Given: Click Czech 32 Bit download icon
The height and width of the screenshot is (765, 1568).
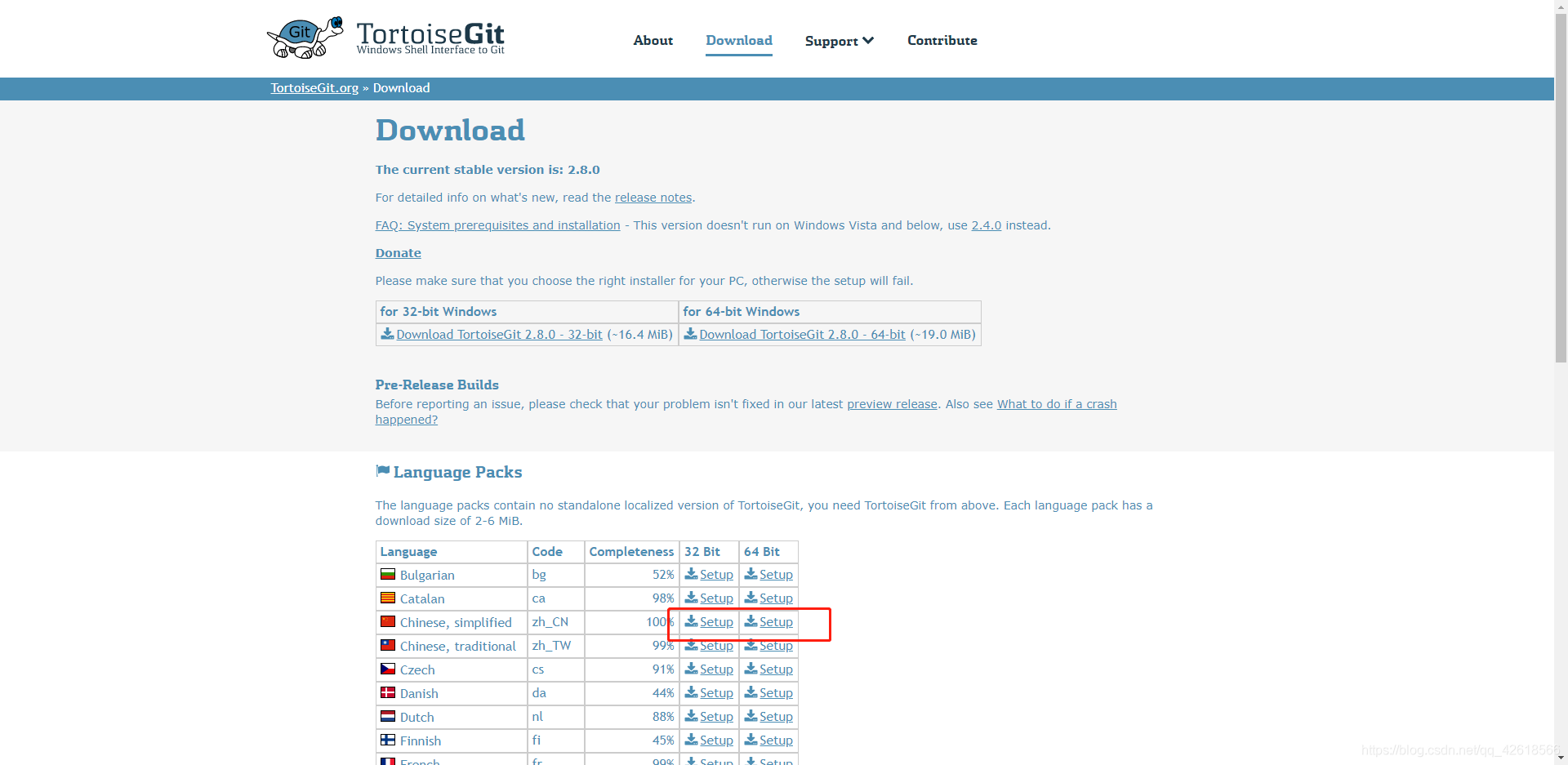Looking at the screenshot, I should (x=691, y=669).
